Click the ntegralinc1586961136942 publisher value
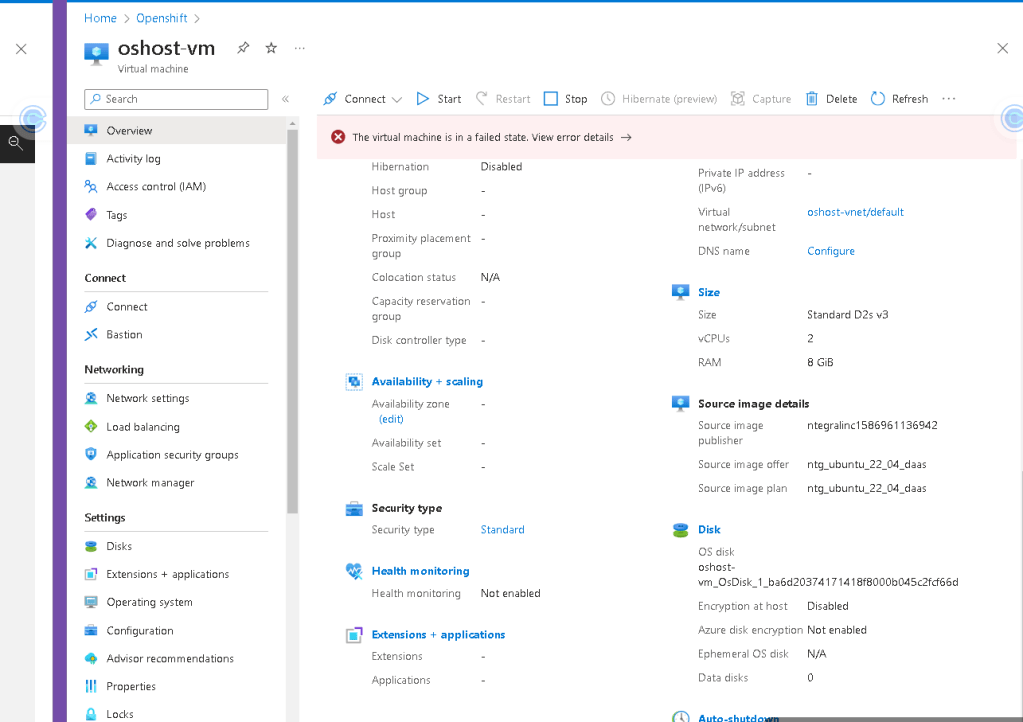 tap(872, 425)
